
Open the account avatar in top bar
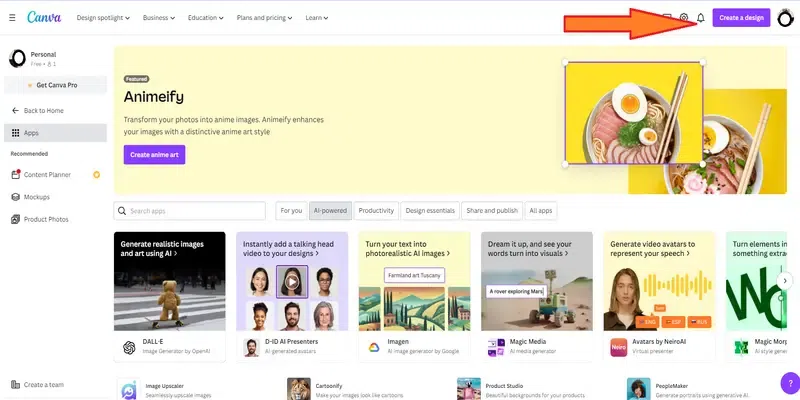click(785, 18)
